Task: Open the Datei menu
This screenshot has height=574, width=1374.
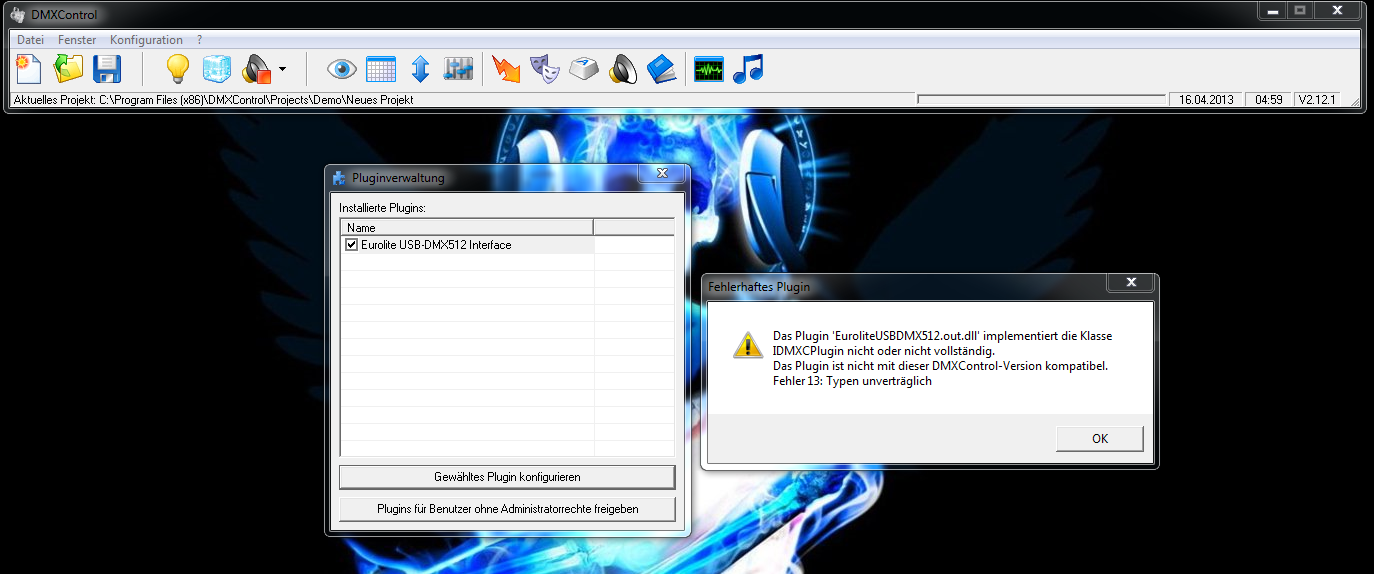Action: [31, 40]
